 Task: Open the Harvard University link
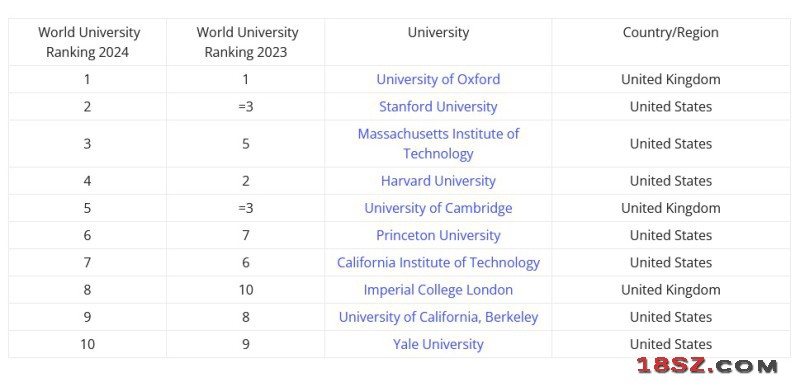[438, 181]
